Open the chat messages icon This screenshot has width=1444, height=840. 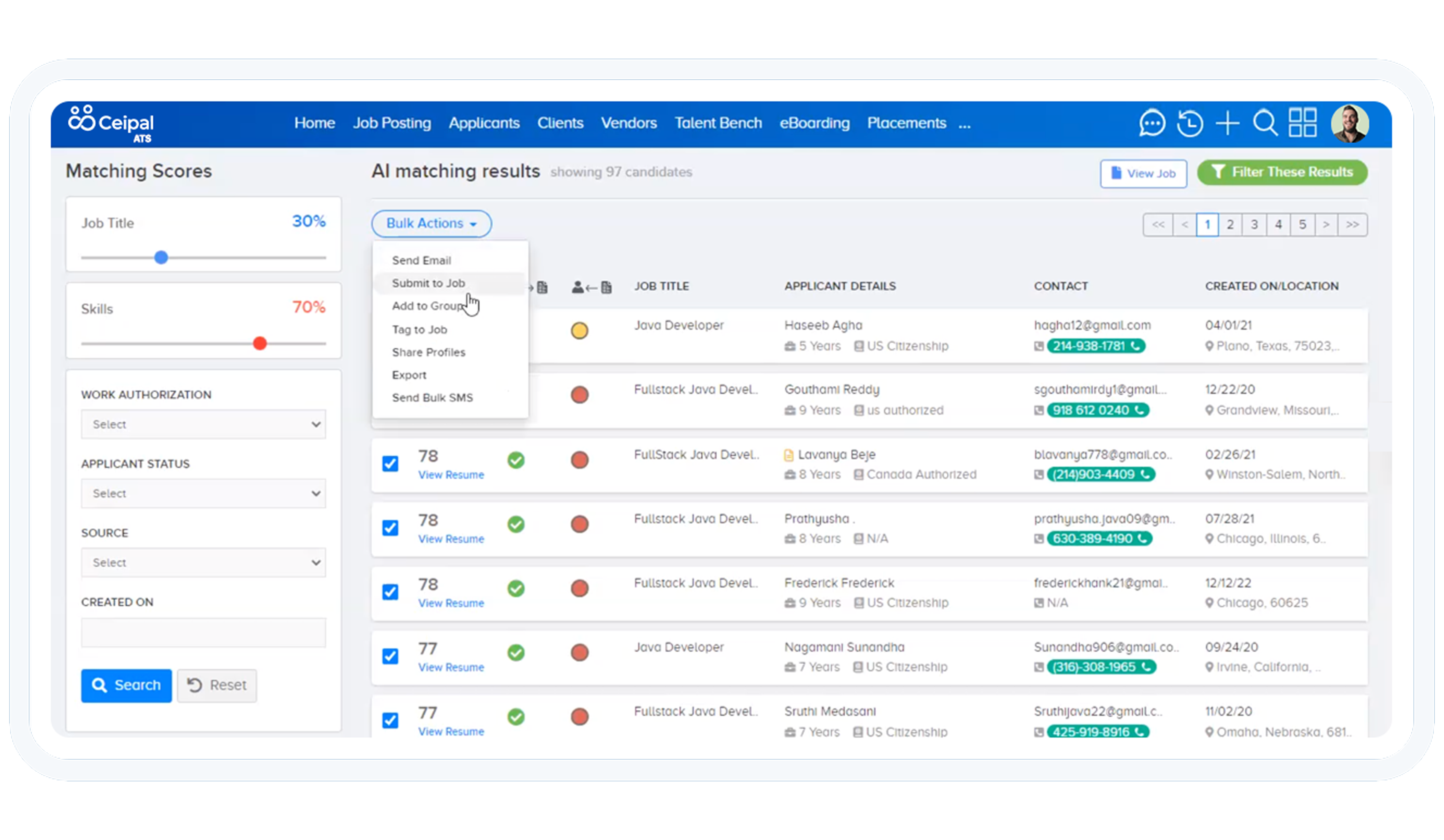(1151, 122)
